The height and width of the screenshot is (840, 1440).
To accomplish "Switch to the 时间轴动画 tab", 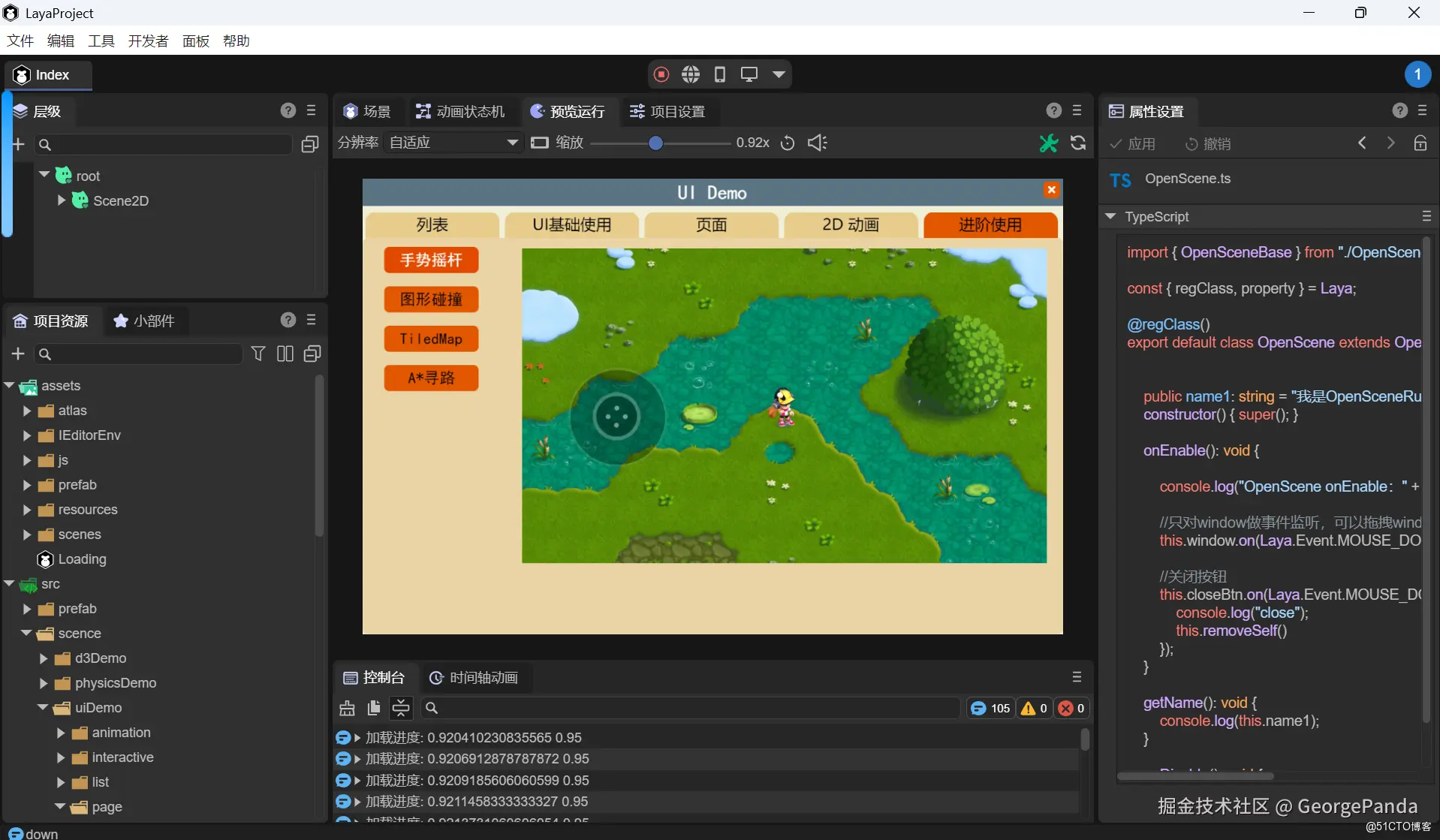I will [x=484, y=677].
